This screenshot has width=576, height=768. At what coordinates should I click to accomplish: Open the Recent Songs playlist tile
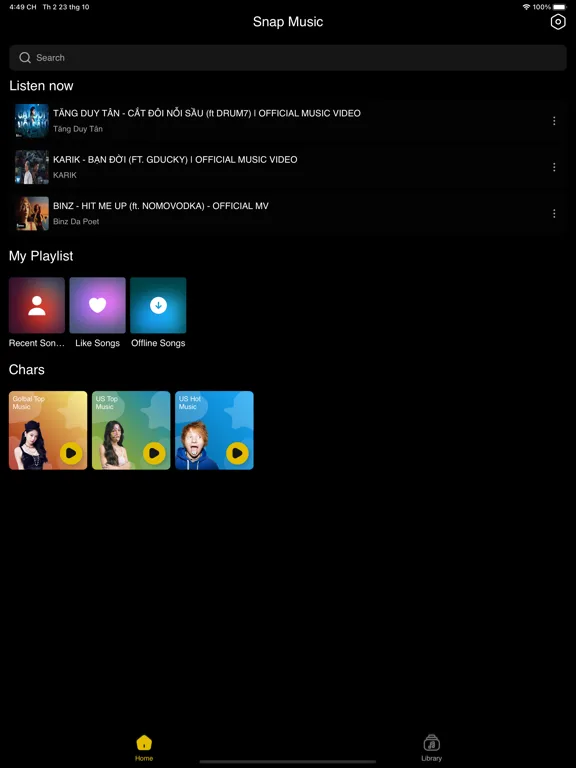click(x=37, y=305)
